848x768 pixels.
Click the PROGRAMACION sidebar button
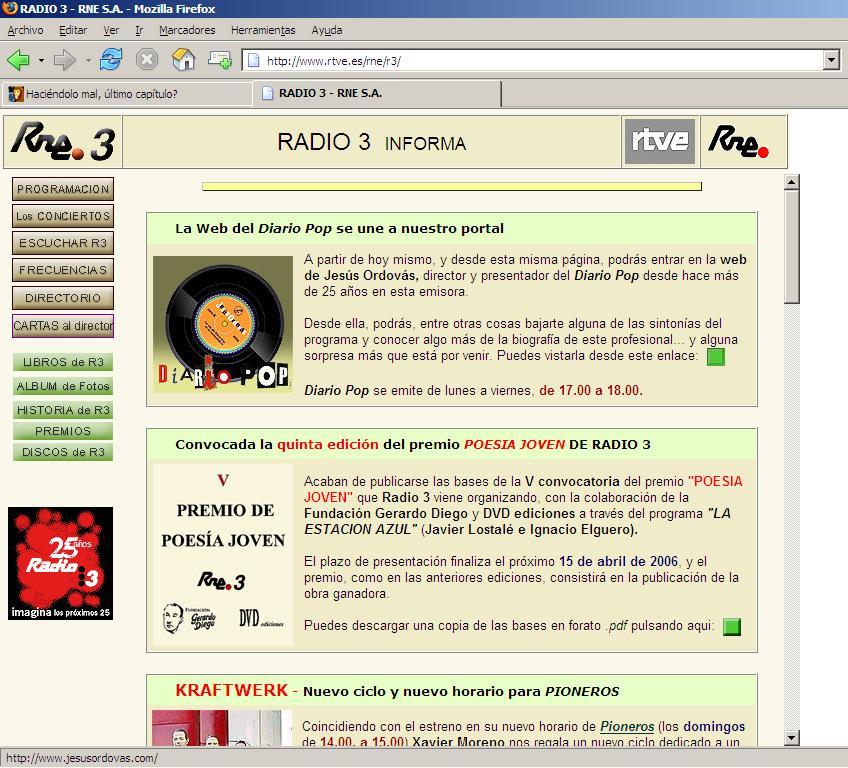tap(62, 189)
